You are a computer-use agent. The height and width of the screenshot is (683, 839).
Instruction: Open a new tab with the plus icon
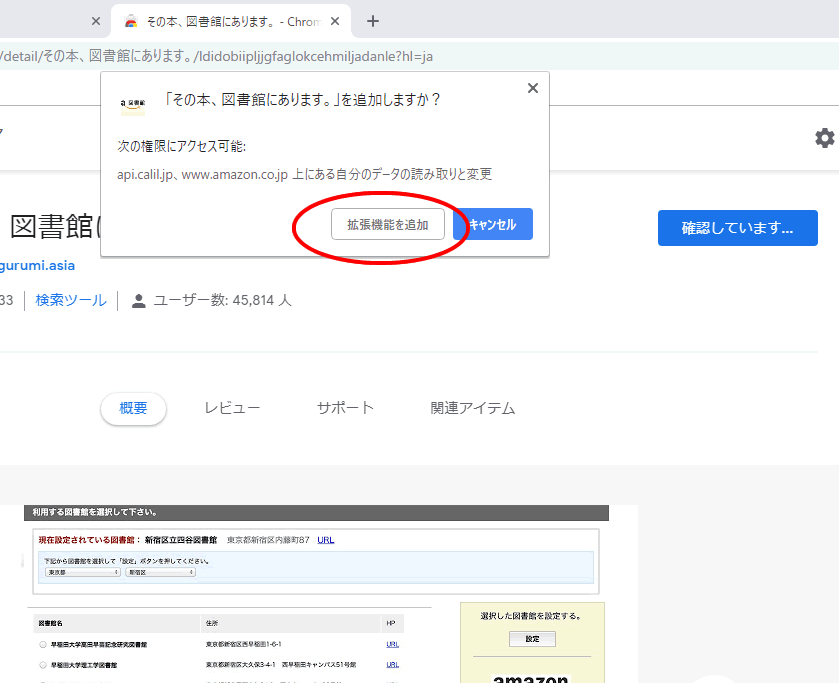[x=373, y=21]
